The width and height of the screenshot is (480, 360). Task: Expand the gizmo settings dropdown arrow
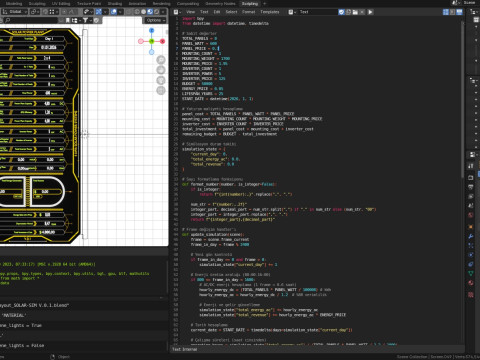(x=105, y=12)
